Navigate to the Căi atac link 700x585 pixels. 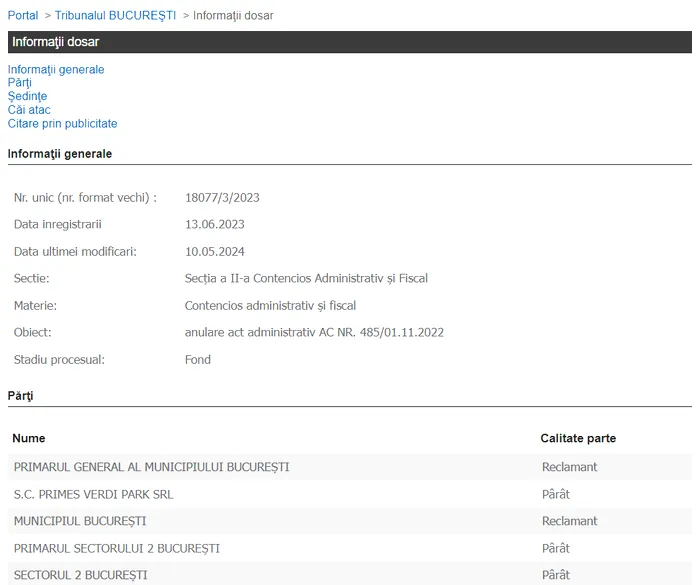point(29,110)
